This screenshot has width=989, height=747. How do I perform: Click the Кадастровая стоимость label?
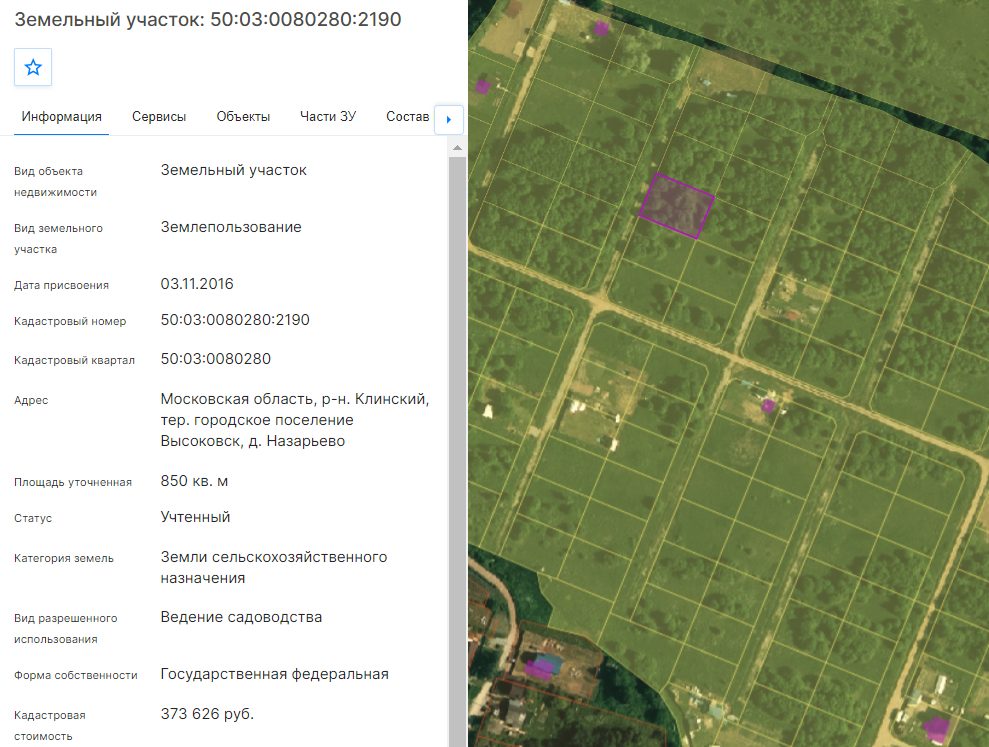coord(50,726)
